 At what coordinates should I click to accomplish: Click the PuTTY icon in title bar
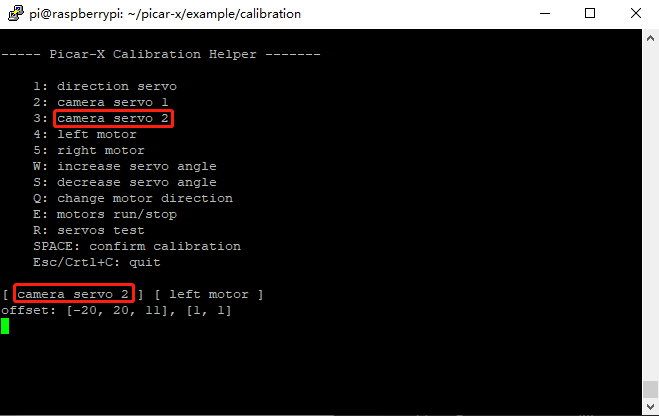[x=16, y=13]
